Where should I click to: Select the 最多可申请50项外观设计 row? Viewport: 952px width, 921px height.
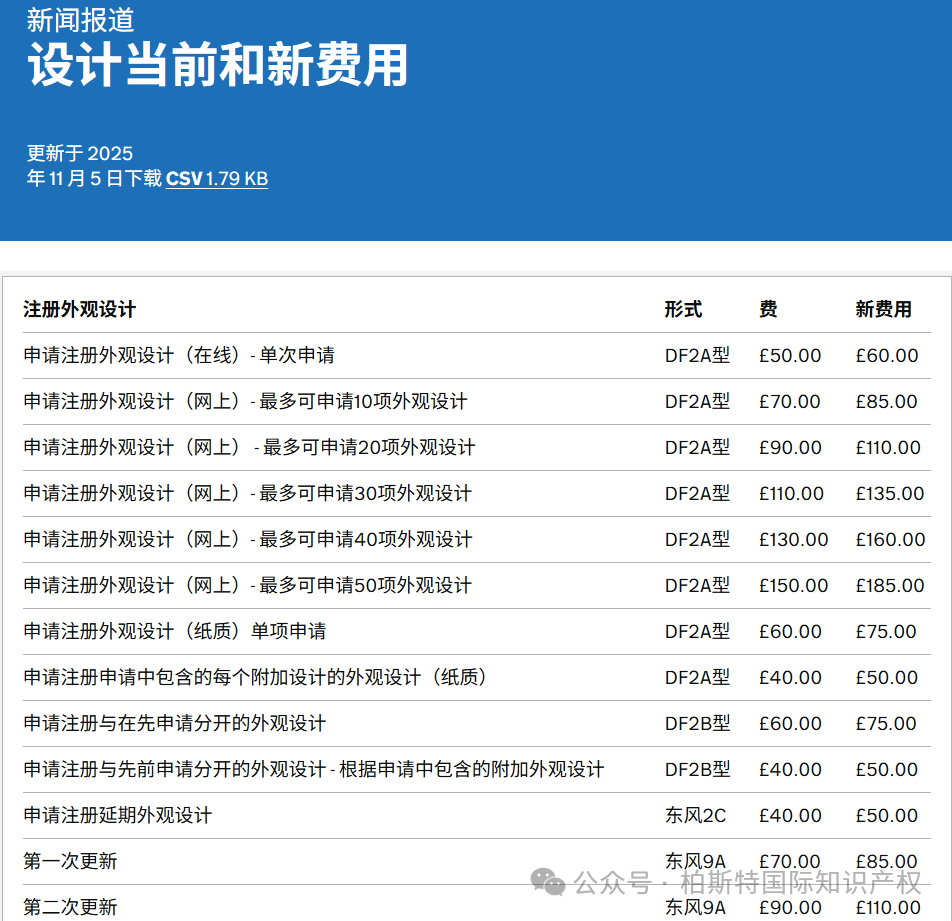[247, 585]
